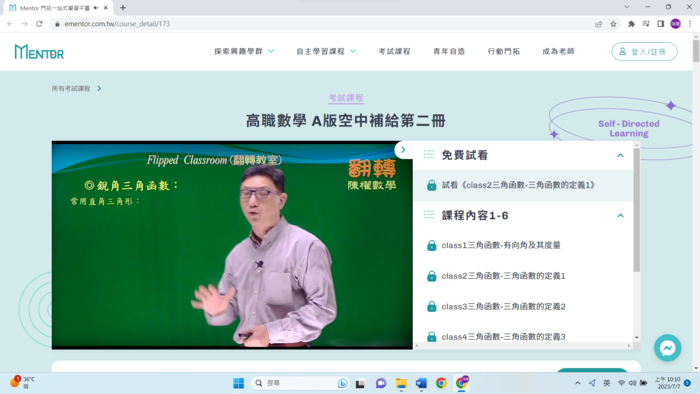Click the course video player
The height and width of the screenshot is (394, 700).
(x=232, y=245)
